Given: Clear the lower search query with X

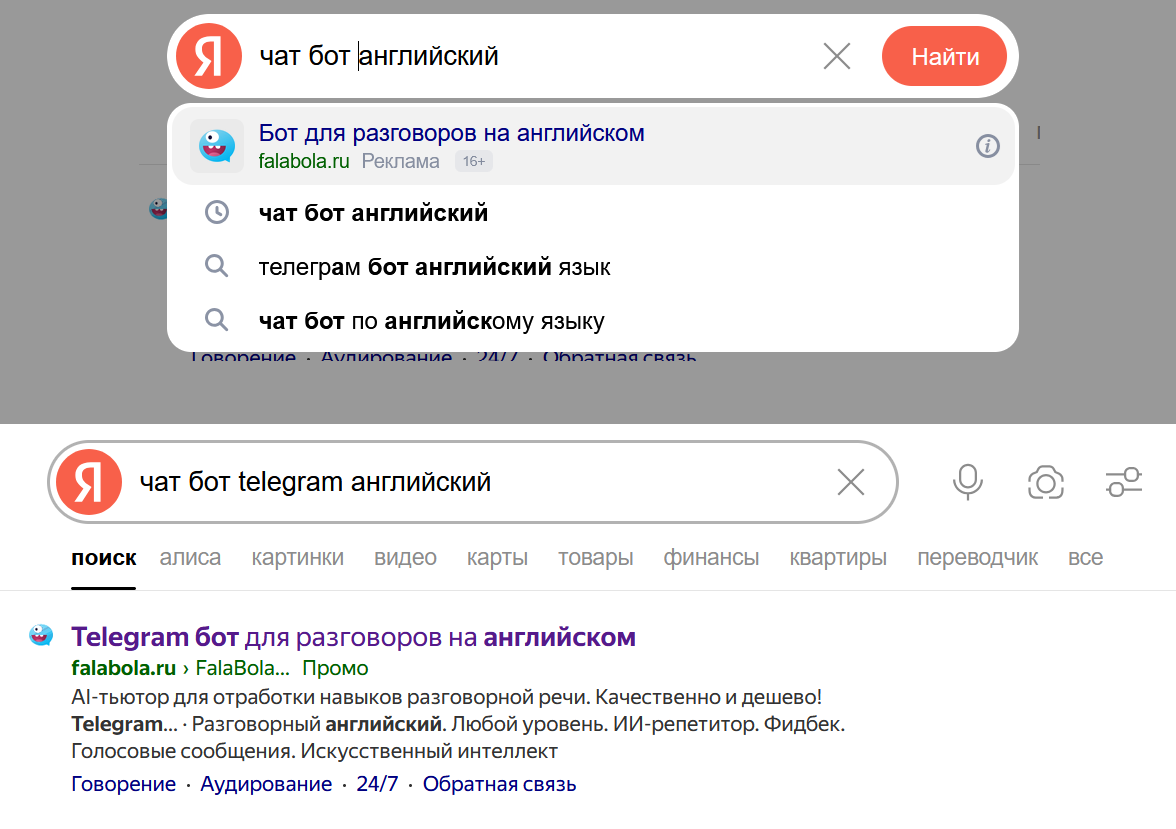Looking at the screenshot, I should coord(850,483).
